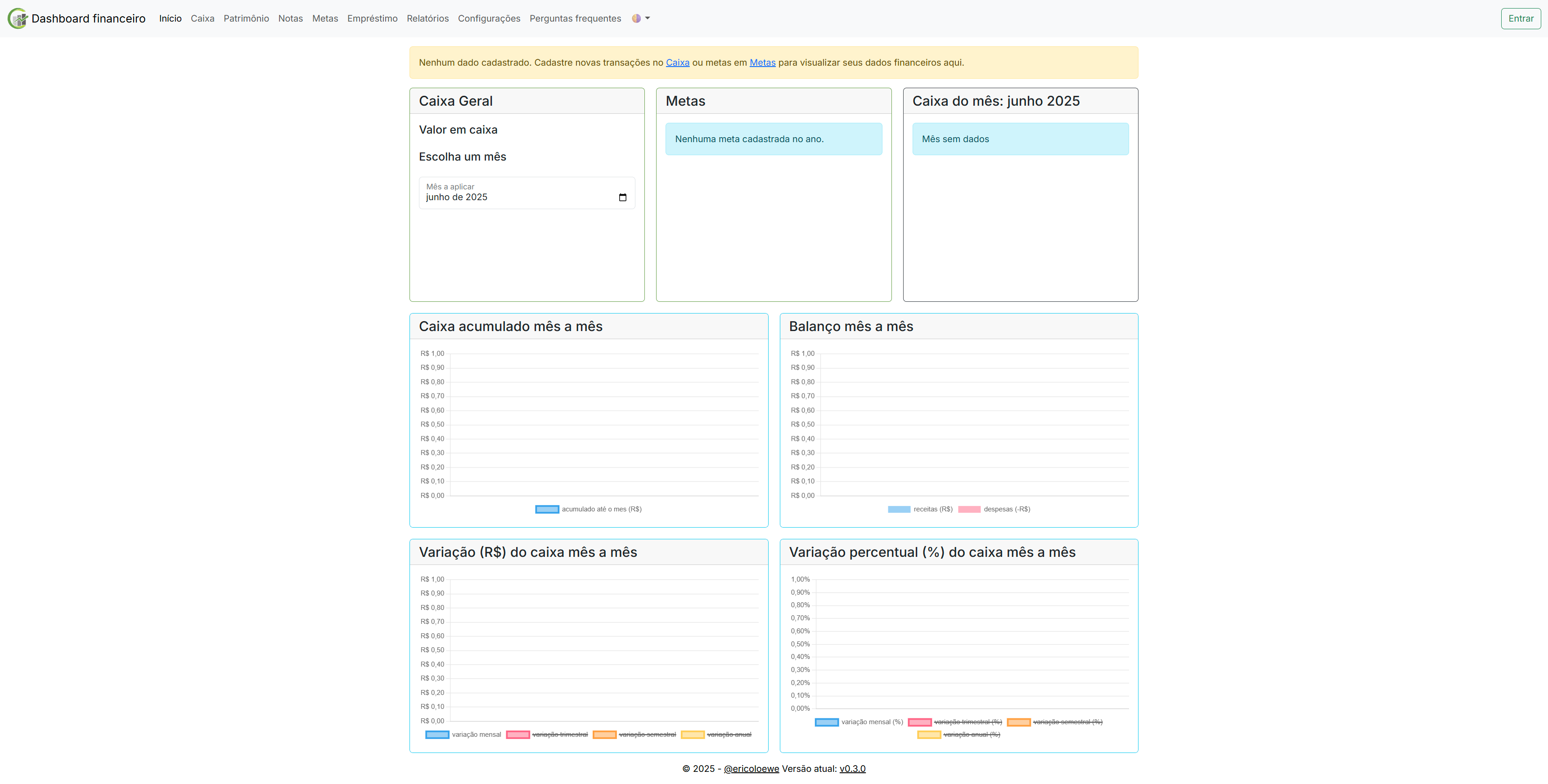Open the Notas nav item
The image size is (1548, 784).
[x=290, y=18]
